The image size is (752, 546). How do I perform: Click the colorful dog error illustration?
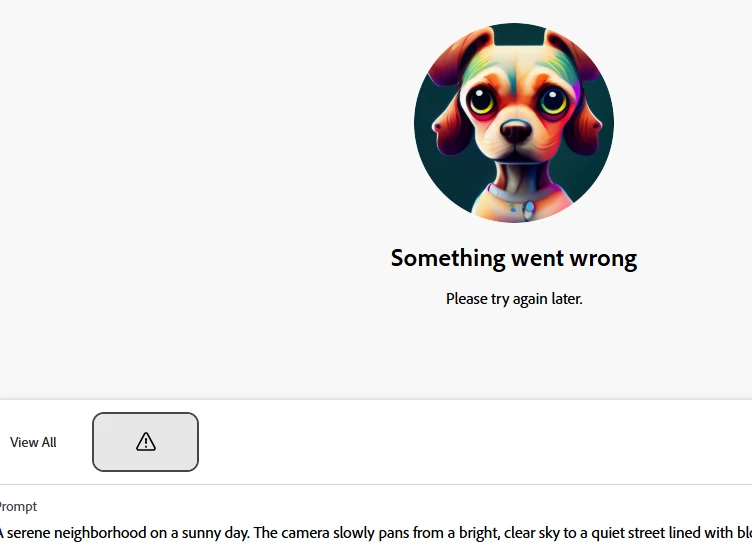(x=514, y=123)
